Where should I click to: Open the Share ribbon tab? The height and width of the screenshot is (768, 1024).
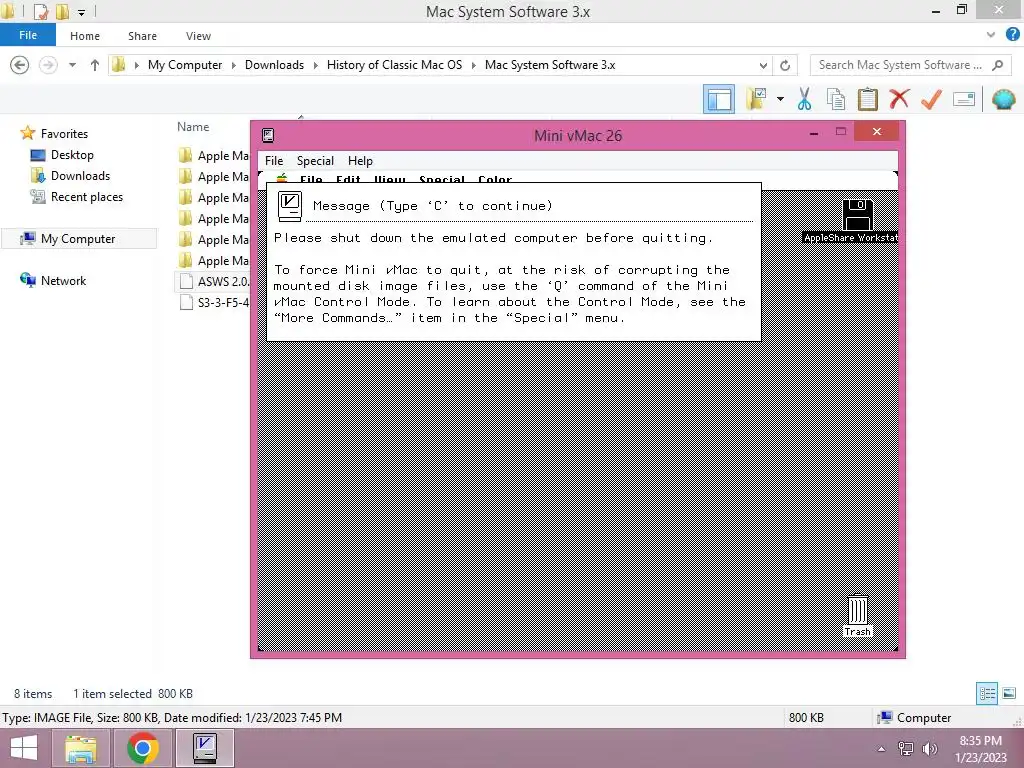point(142,36)
